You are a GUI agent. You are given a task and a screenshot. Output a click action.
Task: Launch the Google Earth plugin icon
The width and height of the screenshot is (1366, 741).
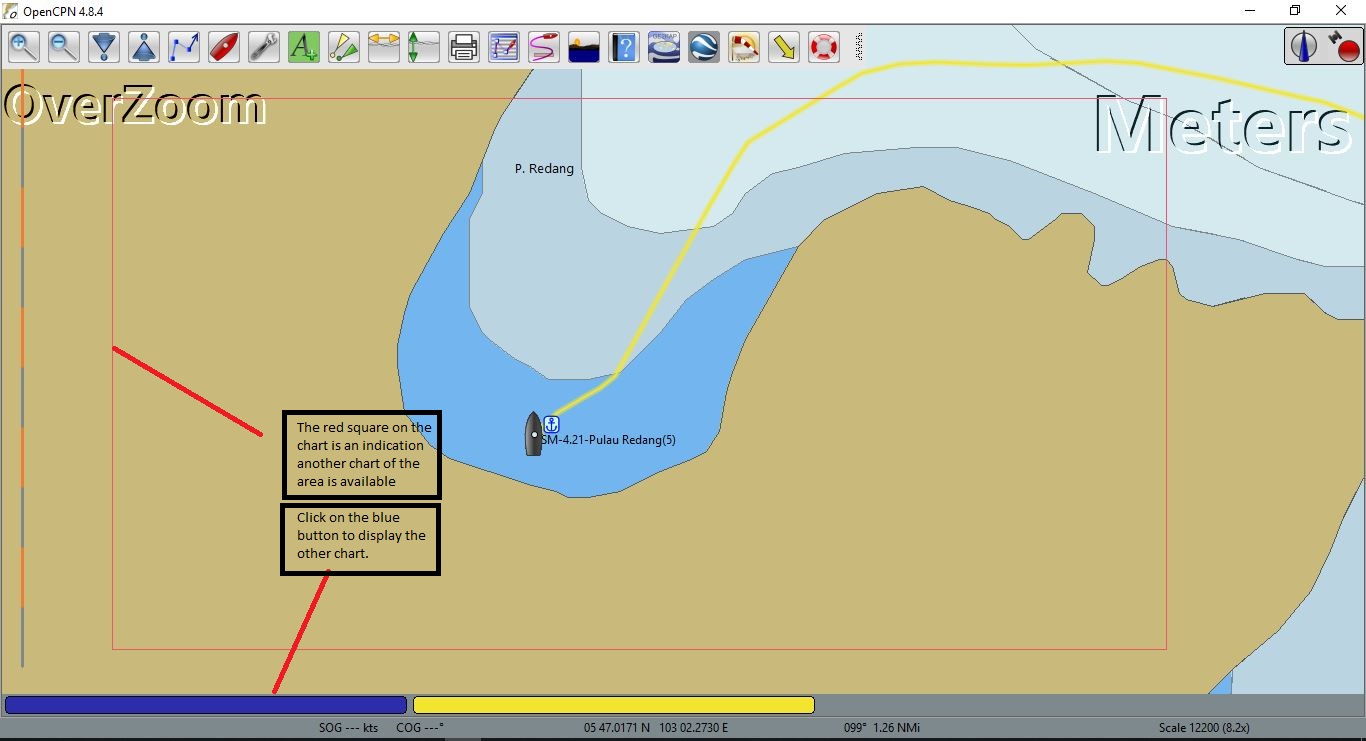click(703, 46)
